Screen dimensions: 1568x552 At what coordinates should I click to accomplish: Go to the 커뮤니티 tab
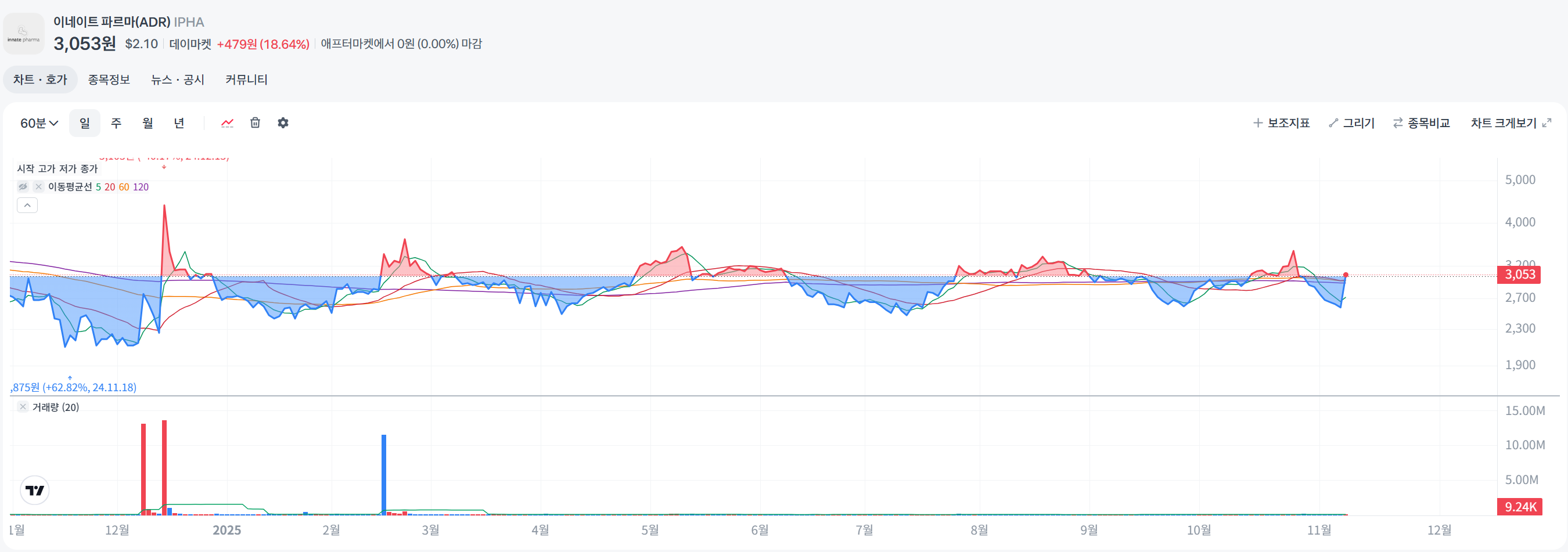click(246, 80)
